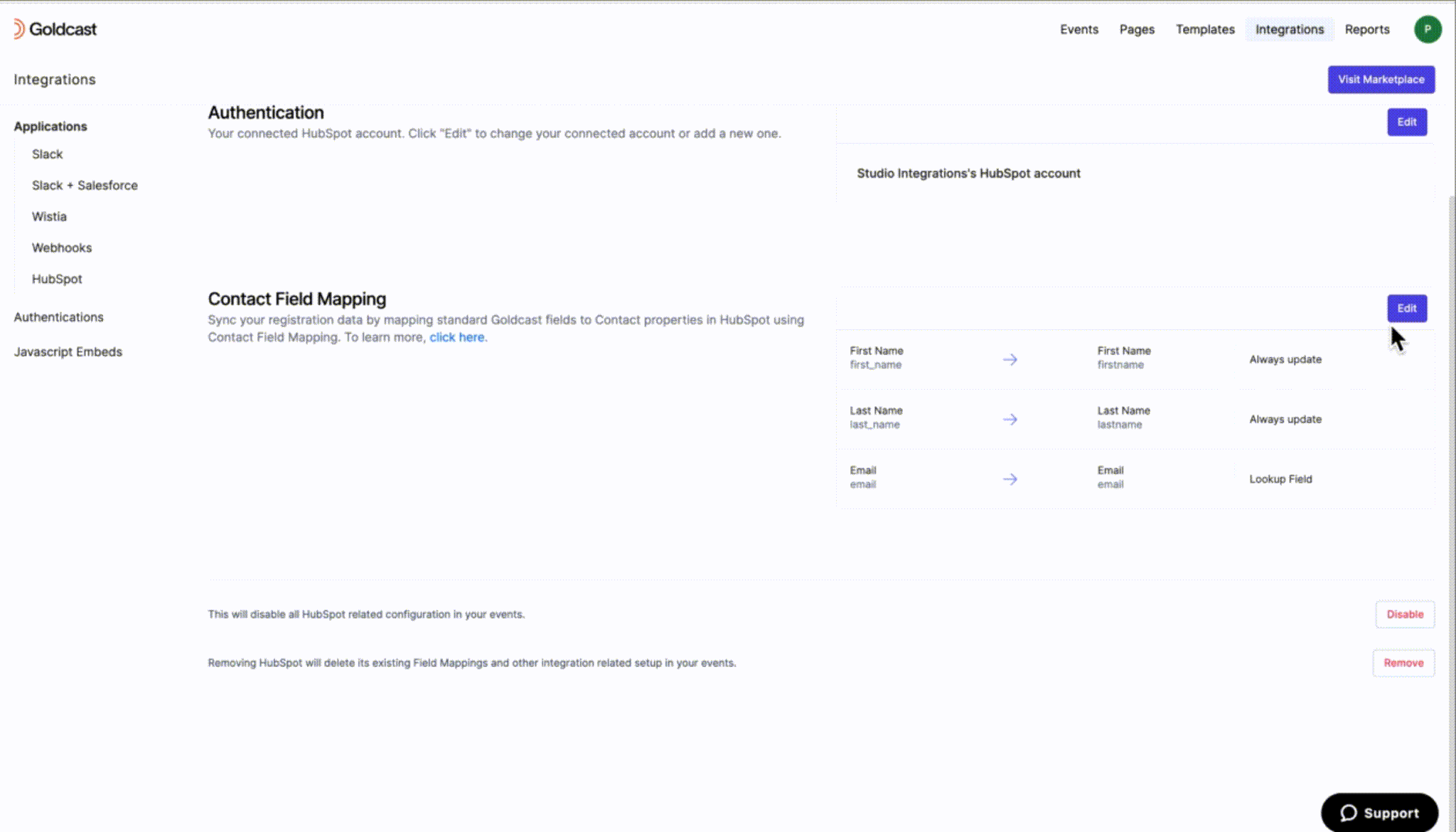
Task: Click the Authentication heading
Action: pyautogui.click(x=265, y=112)
